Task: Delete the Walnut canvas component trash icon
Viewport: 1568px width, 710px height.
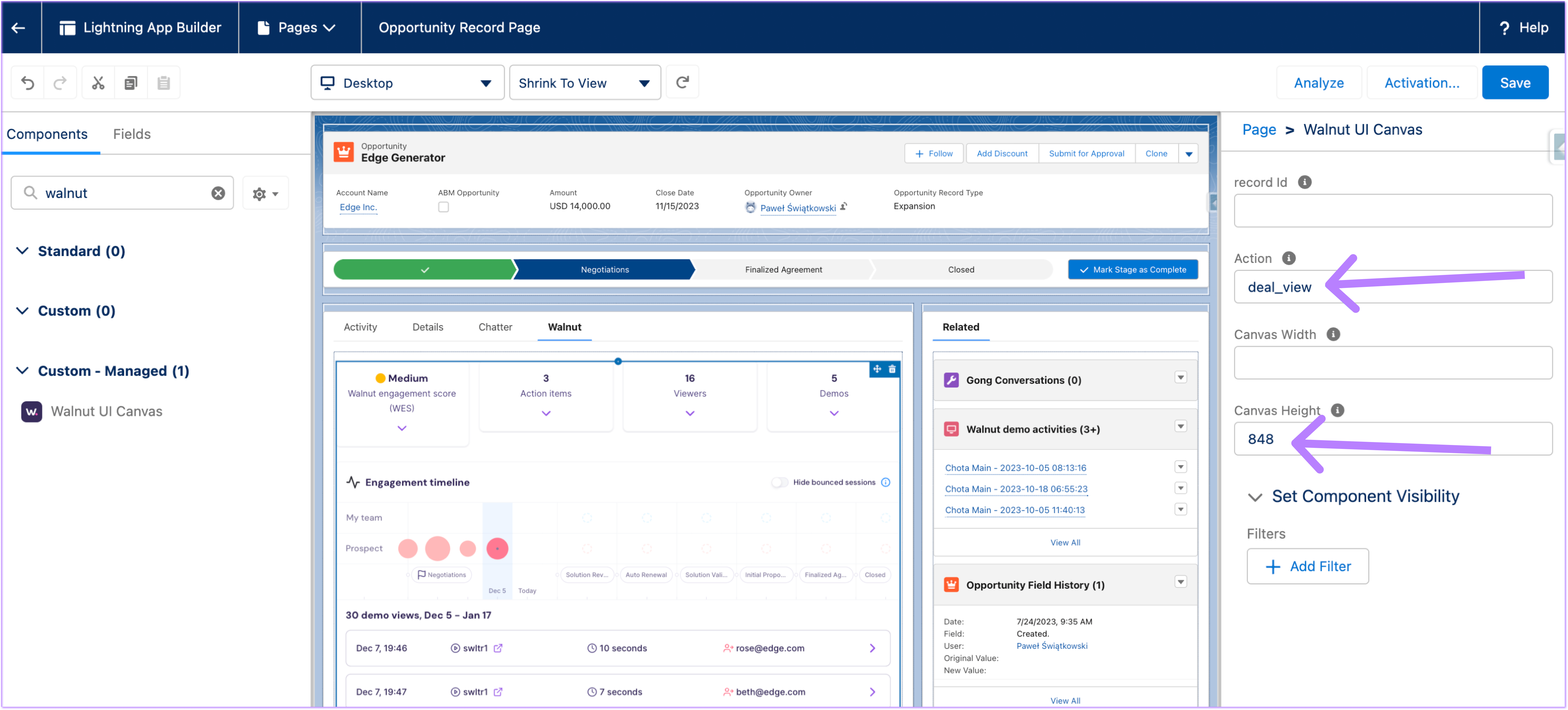Action: (x=892, y=369)
